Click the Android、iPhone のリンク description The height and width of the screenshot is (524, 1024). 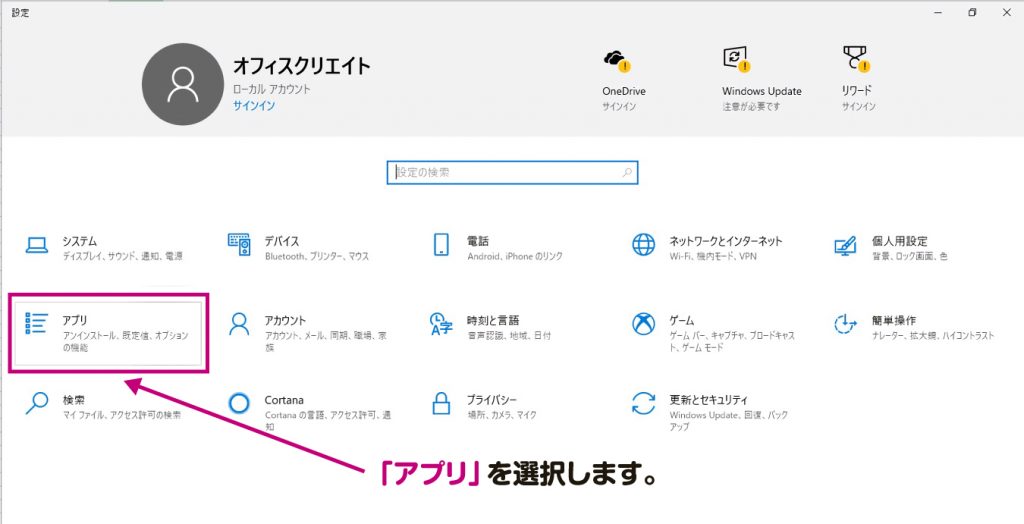(x=515, y=257)
